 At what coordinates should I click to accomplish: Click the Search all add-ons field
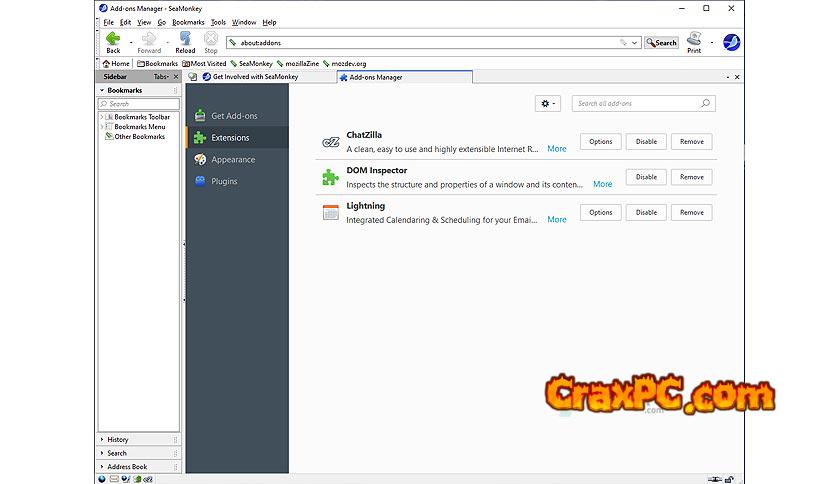[644, 103]
